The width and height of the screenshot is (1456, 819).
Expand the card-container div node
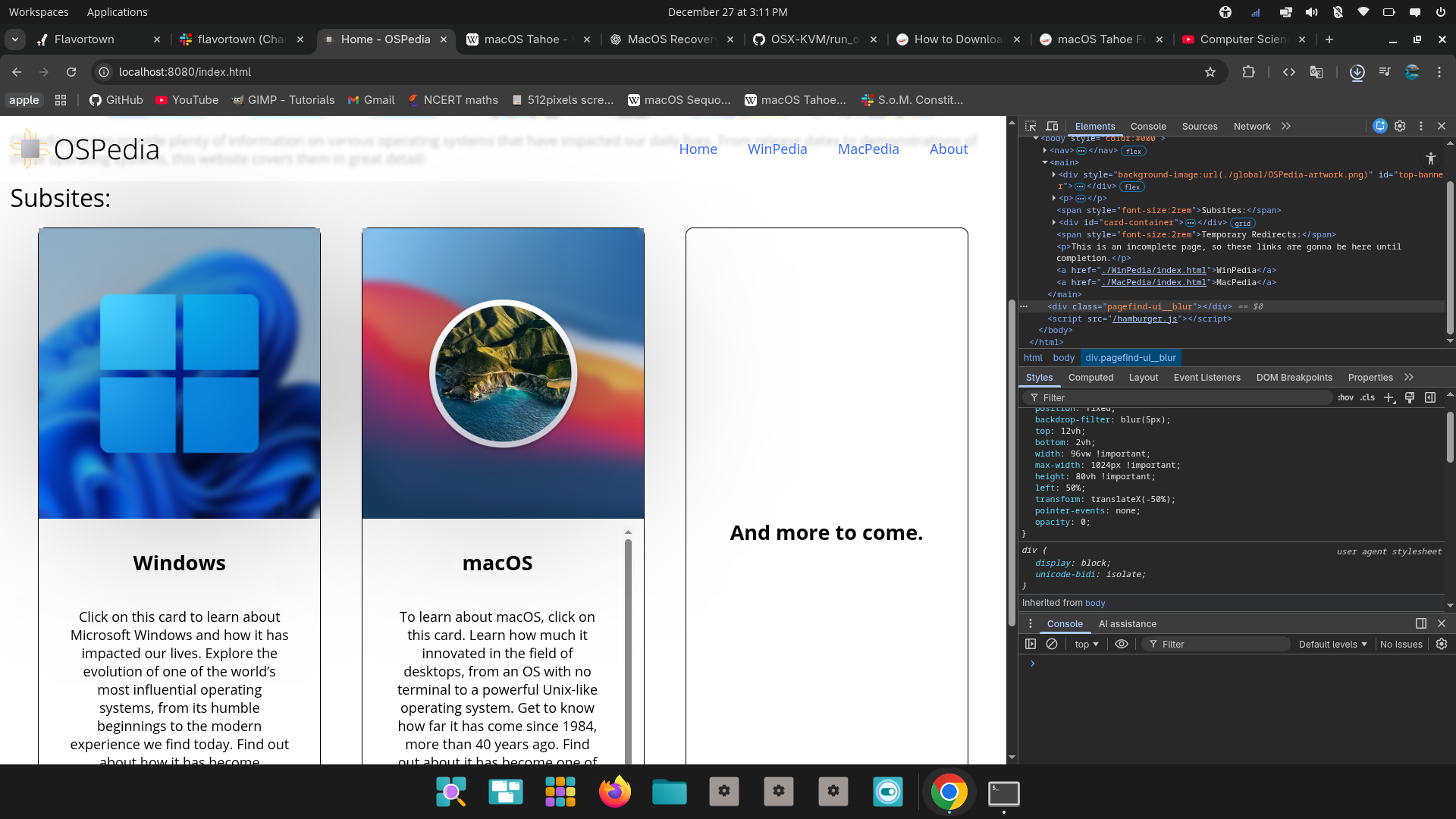tap(1054, 222)
